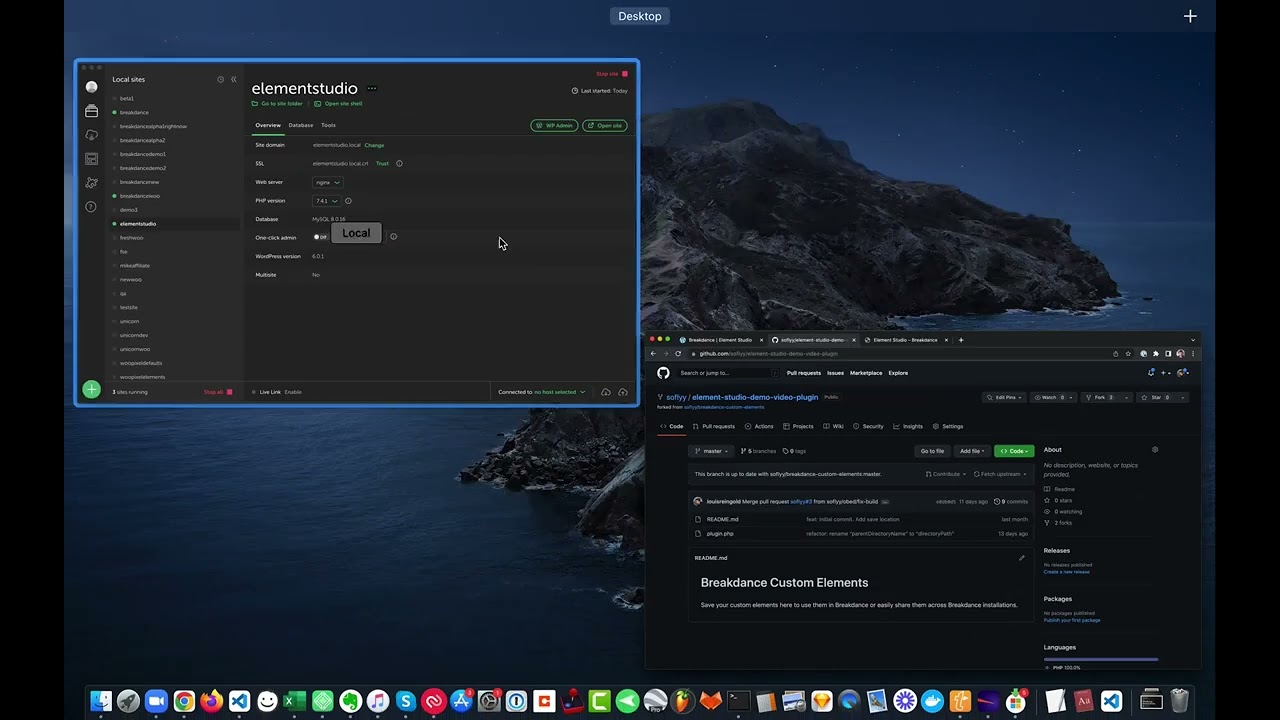Switch to Insights repo tab
This screenshot has height=720, width=1280.
point(908,427)
